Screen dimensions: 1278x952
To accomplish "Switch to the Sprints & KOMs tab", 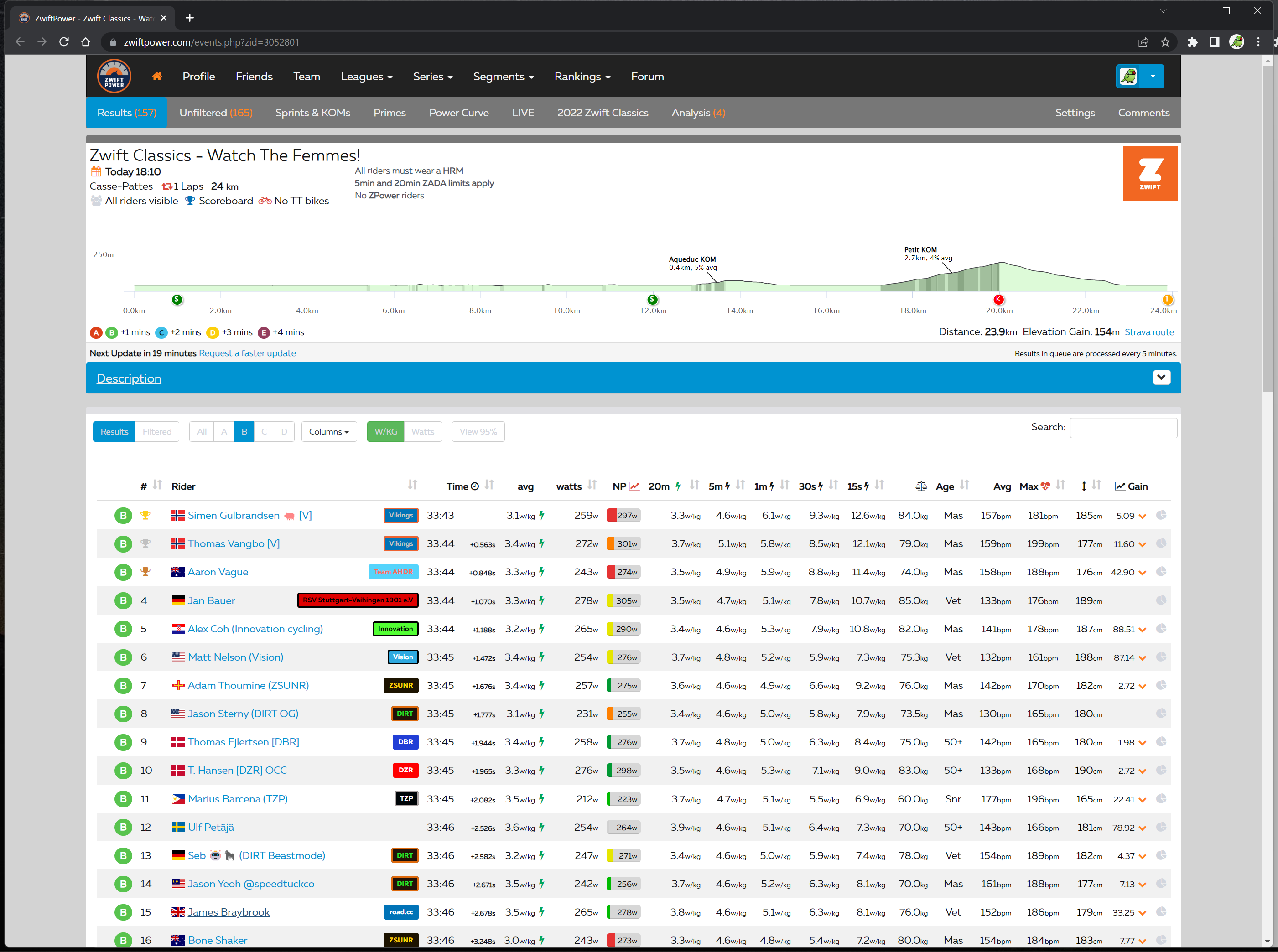I will point(312,113).
